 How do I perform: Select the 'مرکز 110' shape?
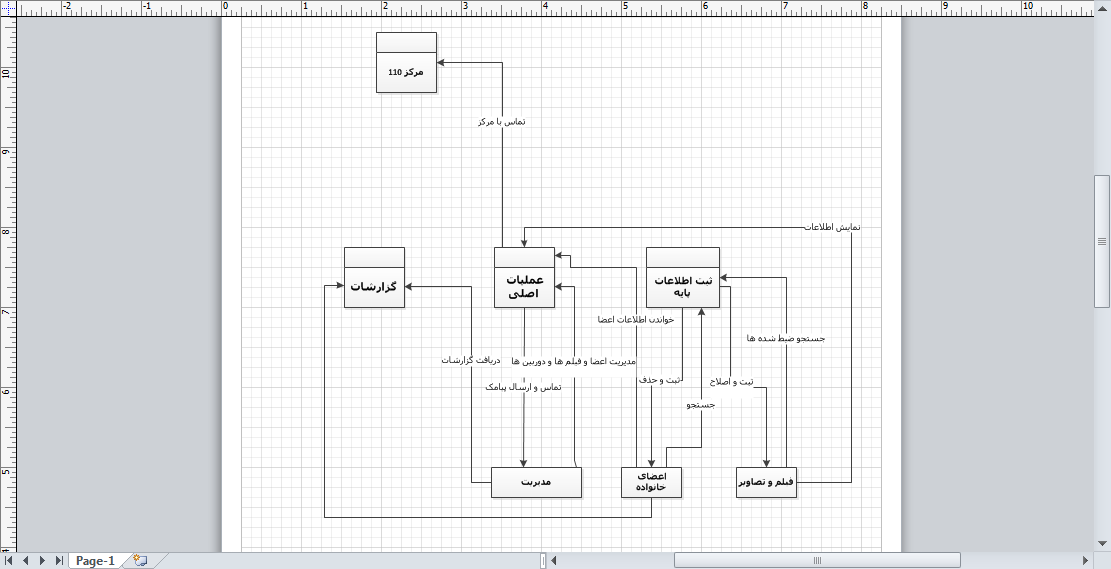pos(406,62)
